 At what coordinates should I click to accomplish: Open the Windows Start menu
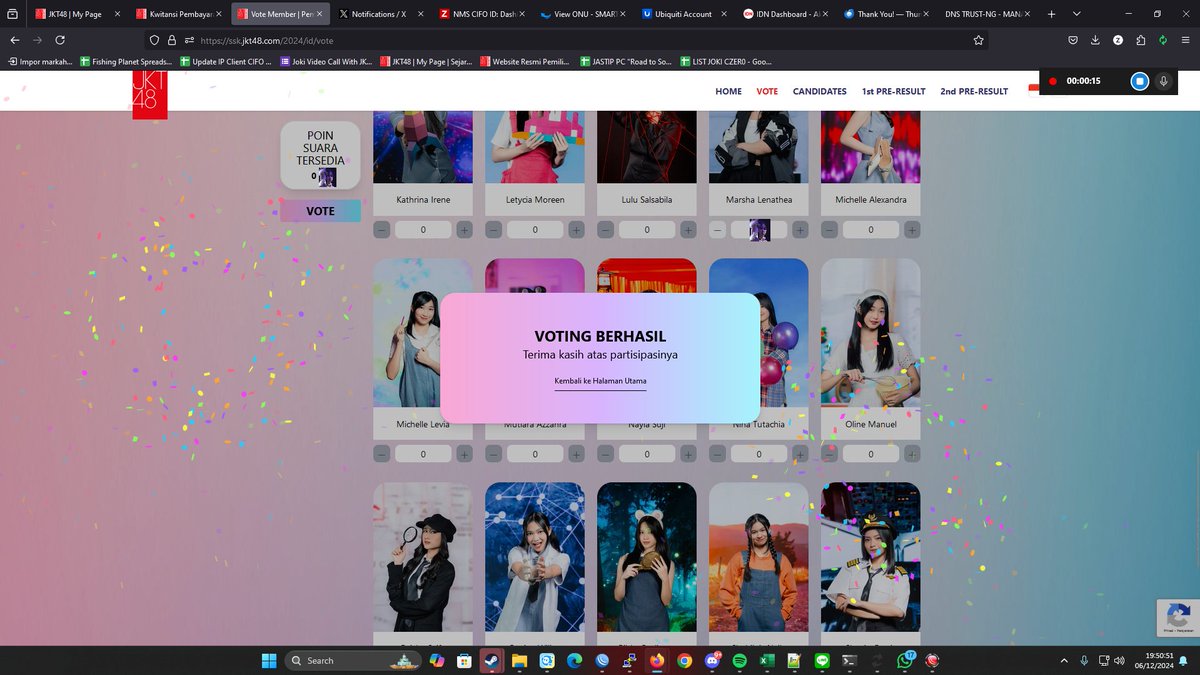[268, 660]
